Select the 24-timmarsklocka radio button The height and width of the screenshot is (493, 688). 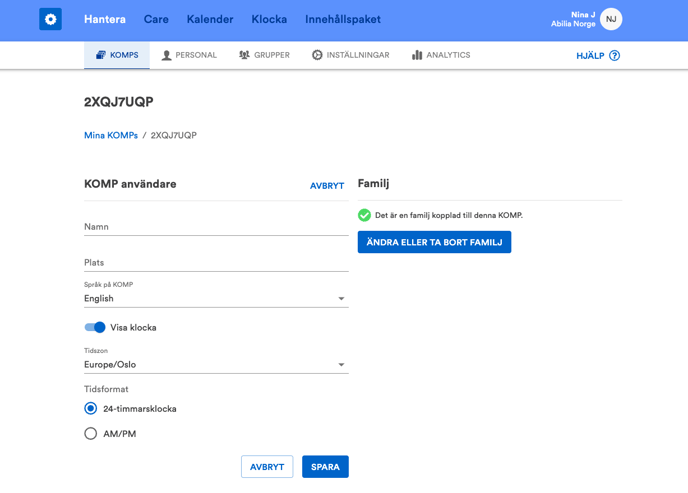point(91,408)
